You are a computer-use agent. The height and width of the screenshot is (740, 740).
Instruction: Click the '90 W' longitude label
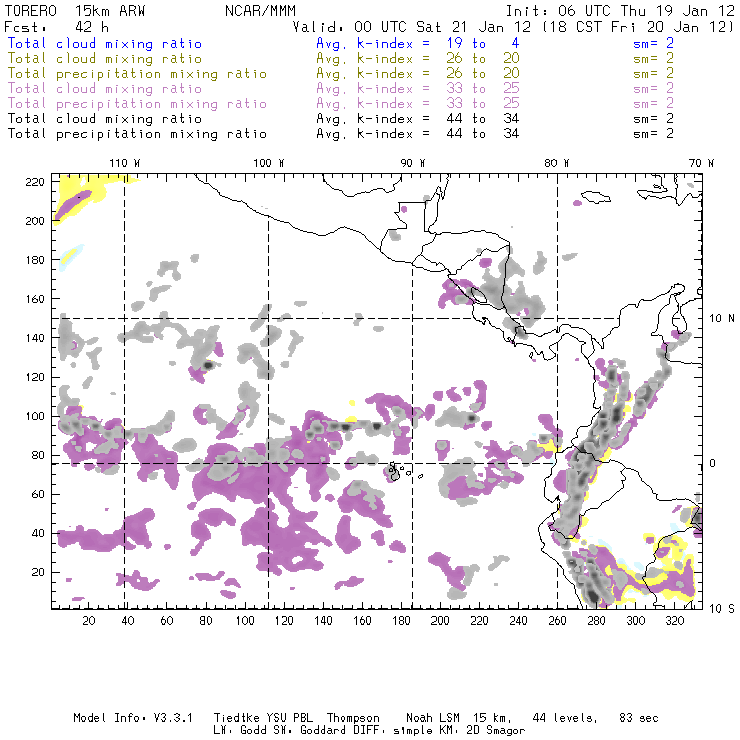[413, 163]
